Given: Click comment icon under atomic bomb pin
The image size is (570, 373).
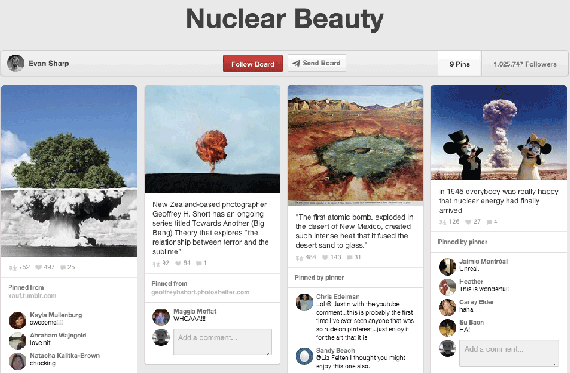Looking at the screenshot, I should point(349,257).
